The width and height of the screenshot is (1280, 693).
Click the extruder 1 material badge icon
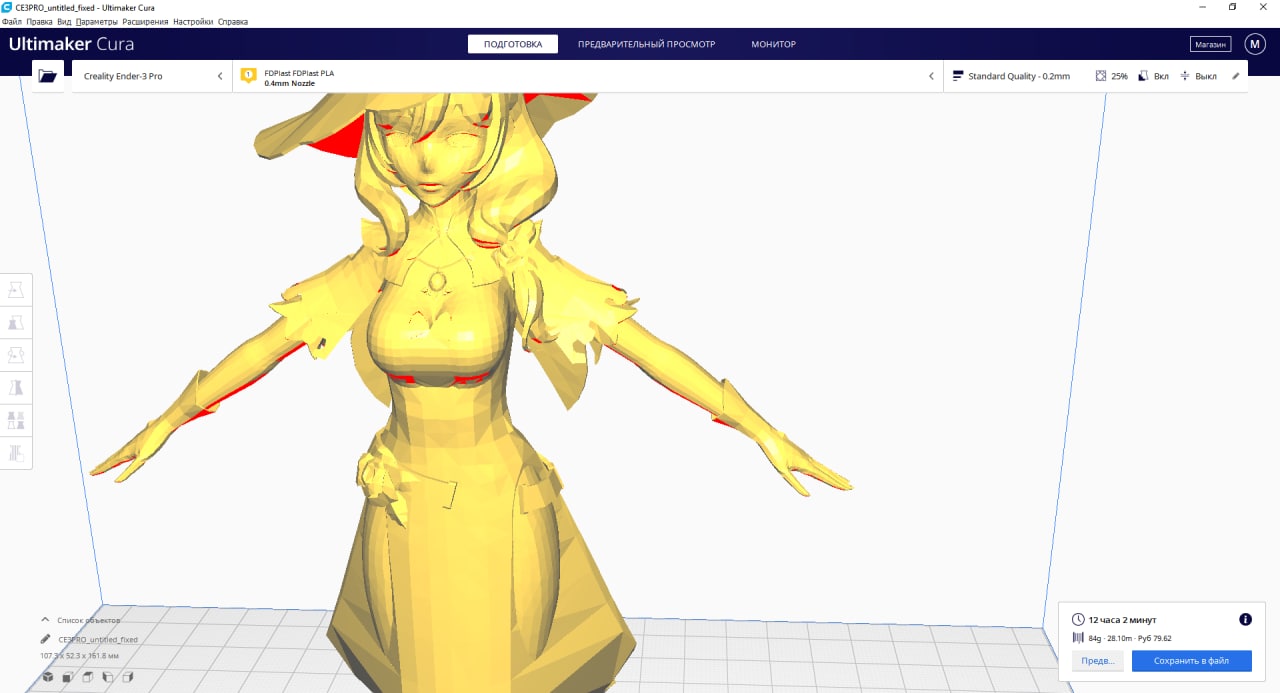pos(249,76)
